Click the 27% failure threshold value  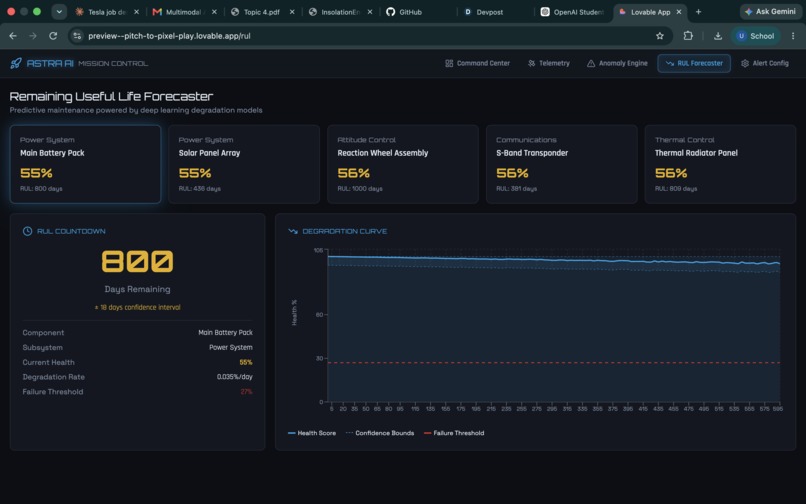(x=246, y=392)
